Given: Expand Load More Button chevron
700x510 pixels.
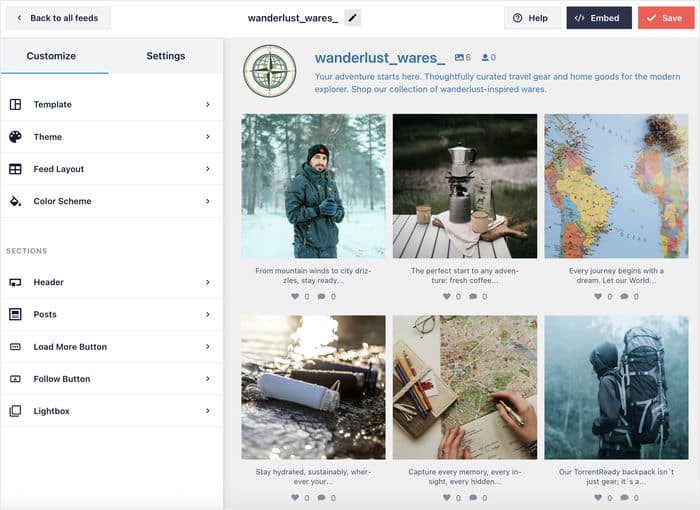Looking at the screenshot, I should 208,347.
